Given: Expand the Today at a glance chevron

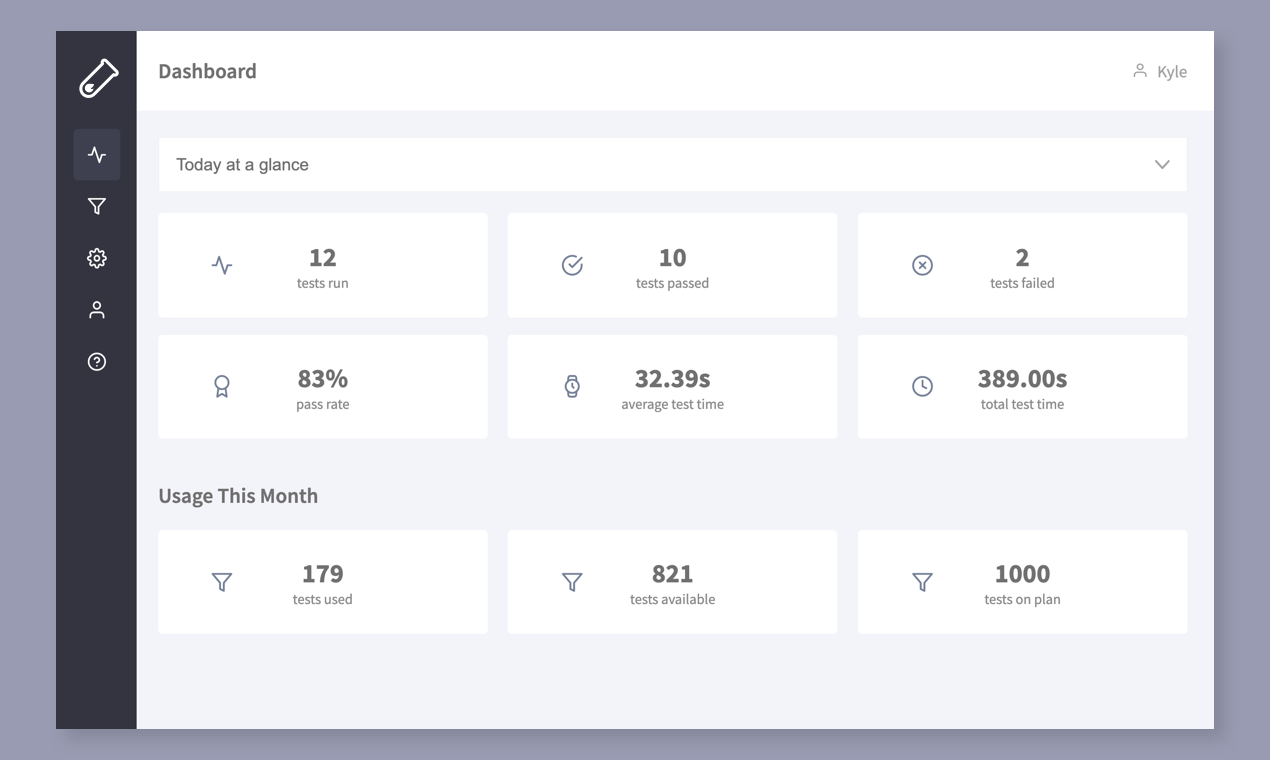Looking at the screenshot, I should 1162,165.
